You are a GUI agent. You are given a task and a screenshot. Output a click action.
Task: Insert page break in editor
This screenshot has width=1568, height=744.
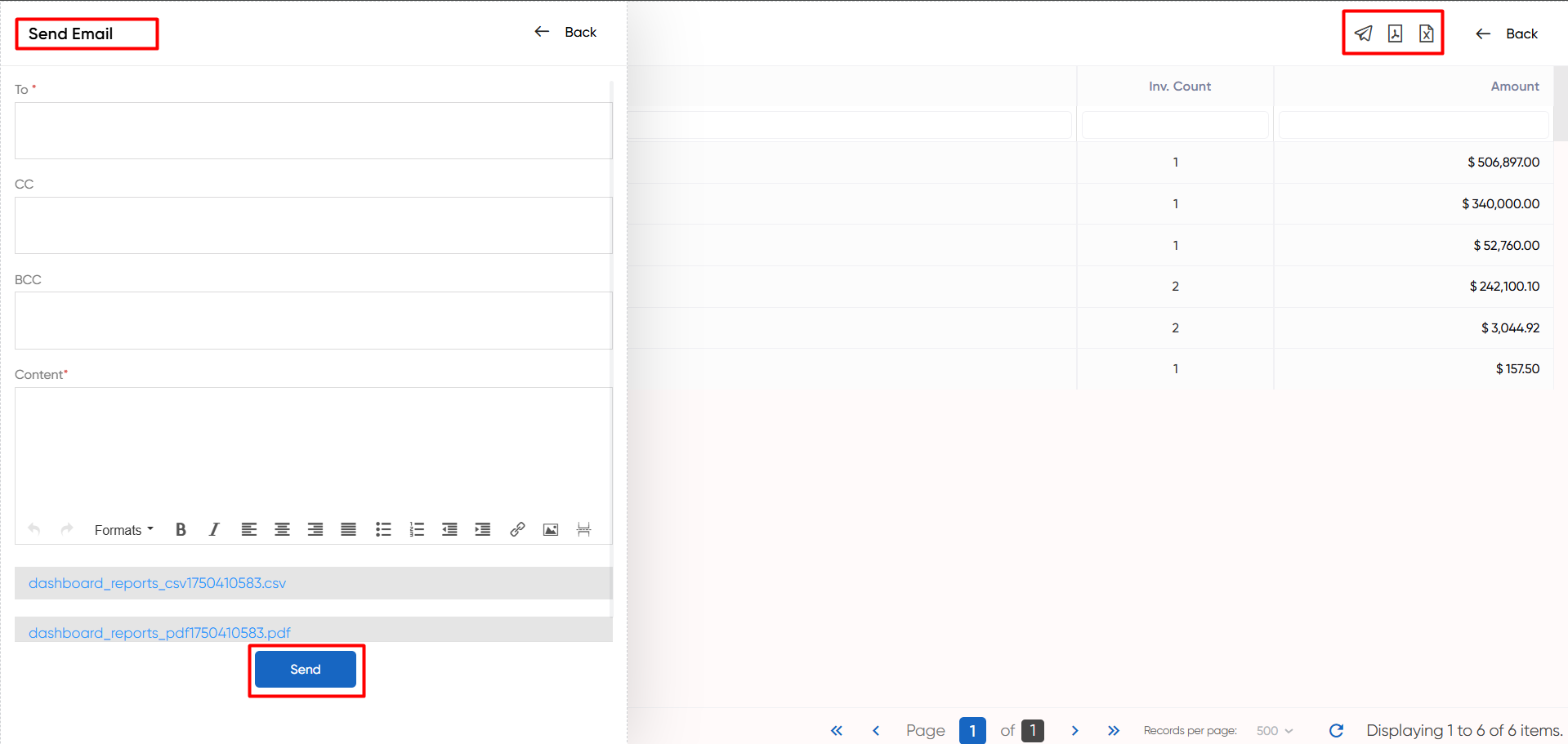[x=583, y=529]
